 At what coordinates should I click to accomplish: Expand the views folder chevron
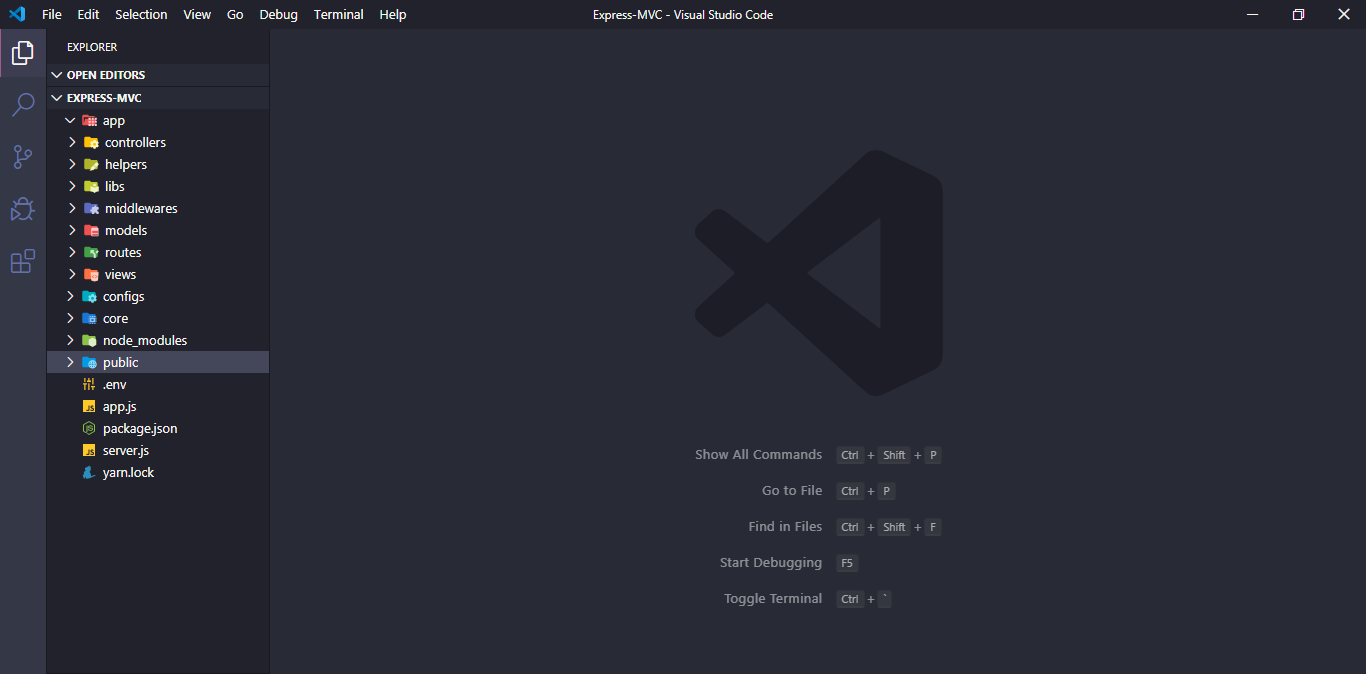coord(72,274)
